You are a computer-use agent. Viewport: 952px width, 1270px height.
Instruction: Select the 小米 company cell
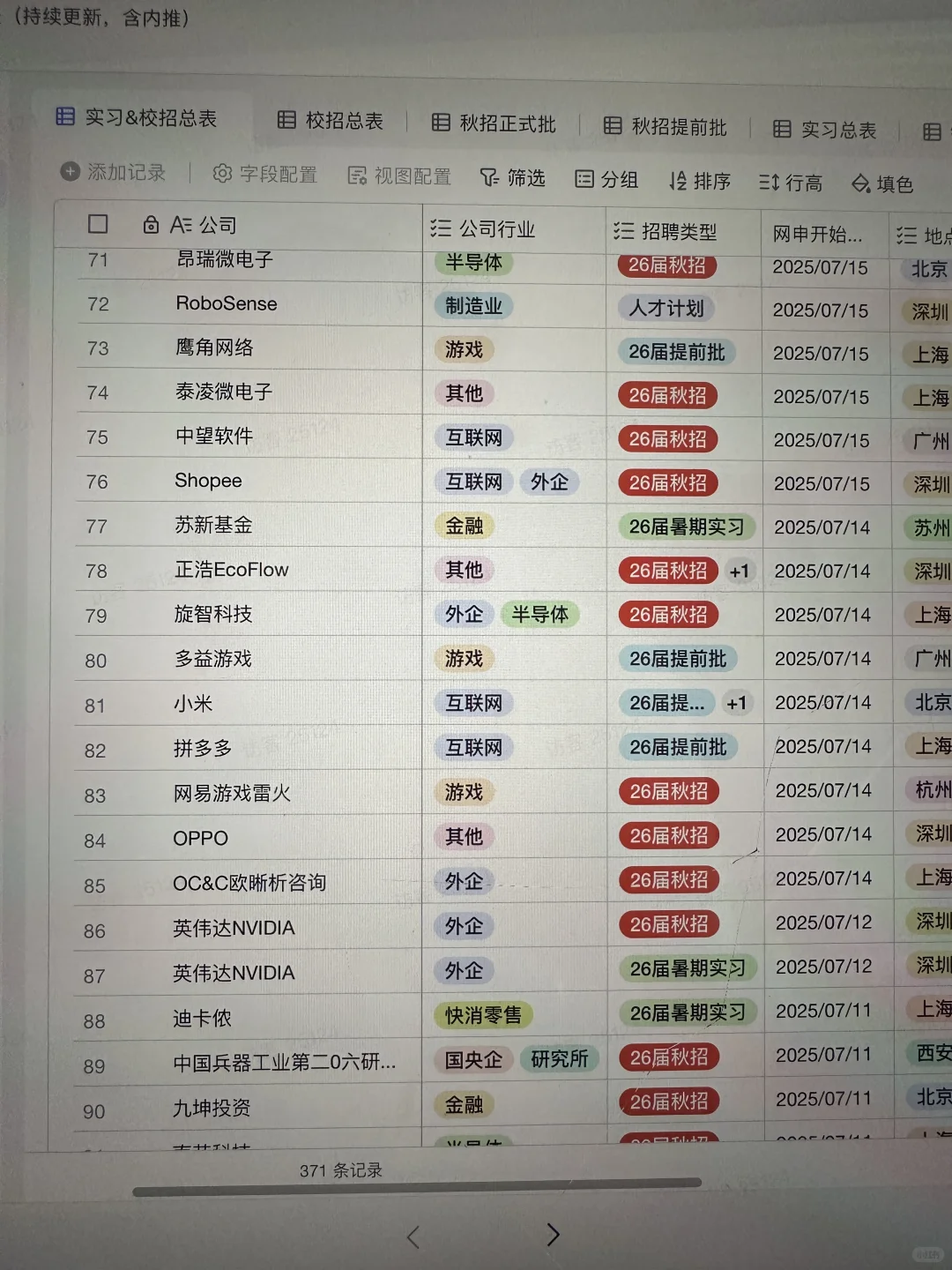(x=193, y=704)
